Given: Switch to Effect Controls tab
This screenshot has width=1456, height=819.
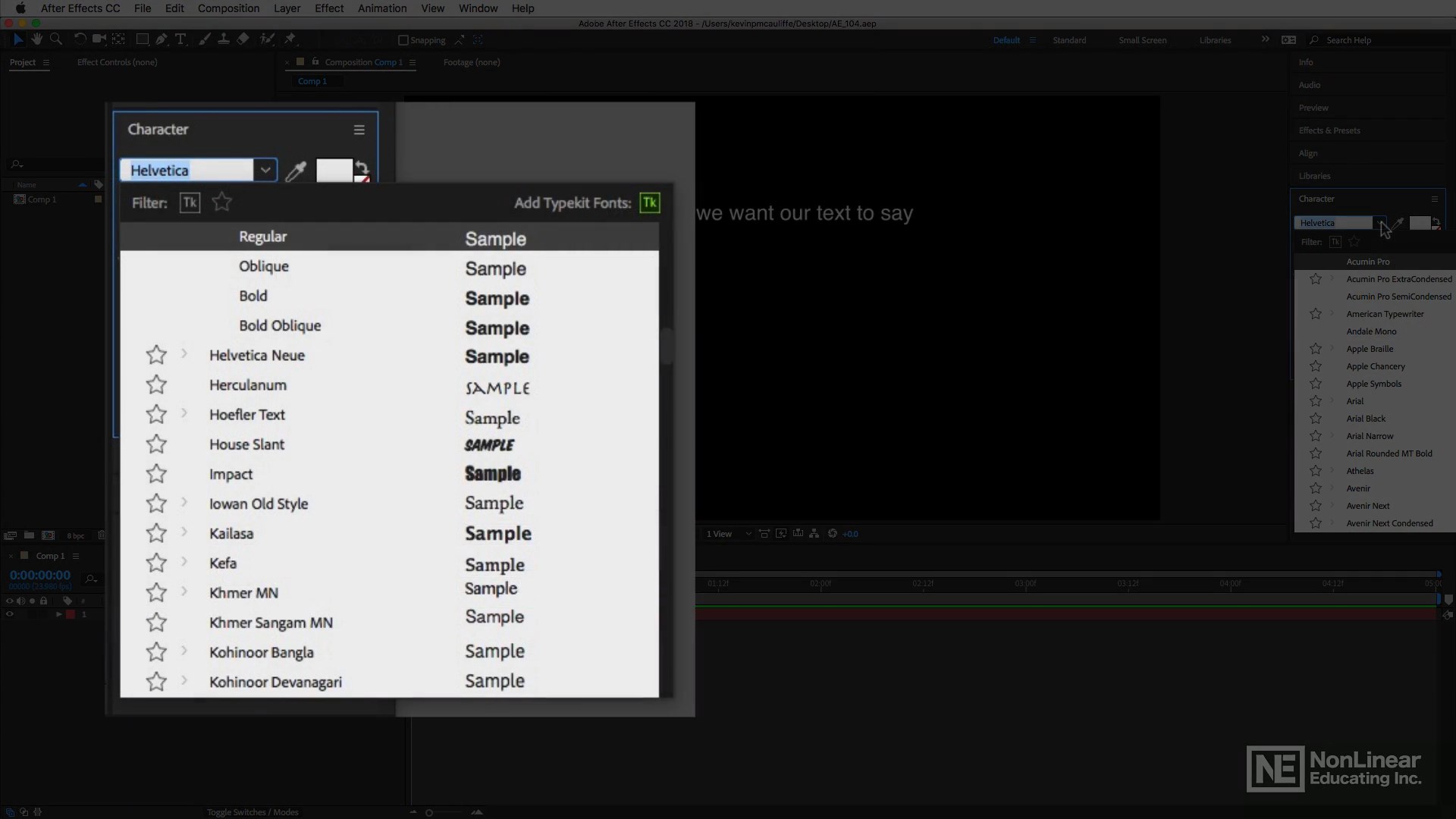Looking at the screenshot, I should pos(117,62).
